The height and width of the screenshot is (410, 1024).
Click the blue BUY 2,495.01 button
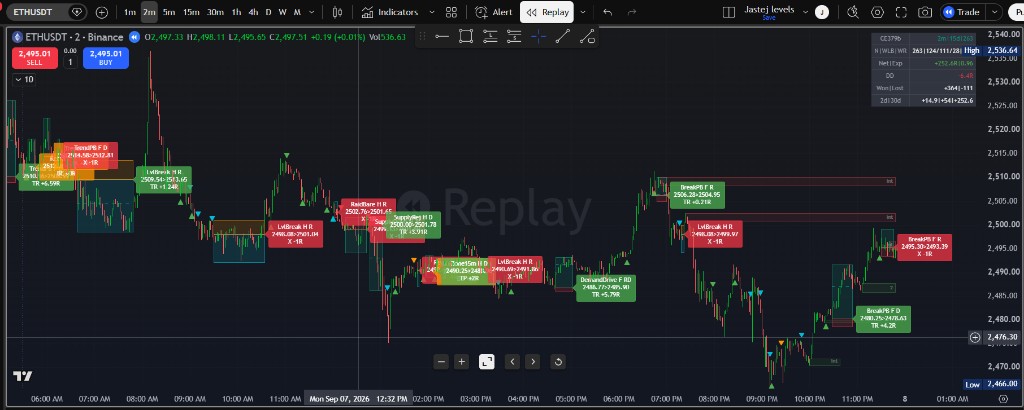pyautogui.click(x=106, y=58)
